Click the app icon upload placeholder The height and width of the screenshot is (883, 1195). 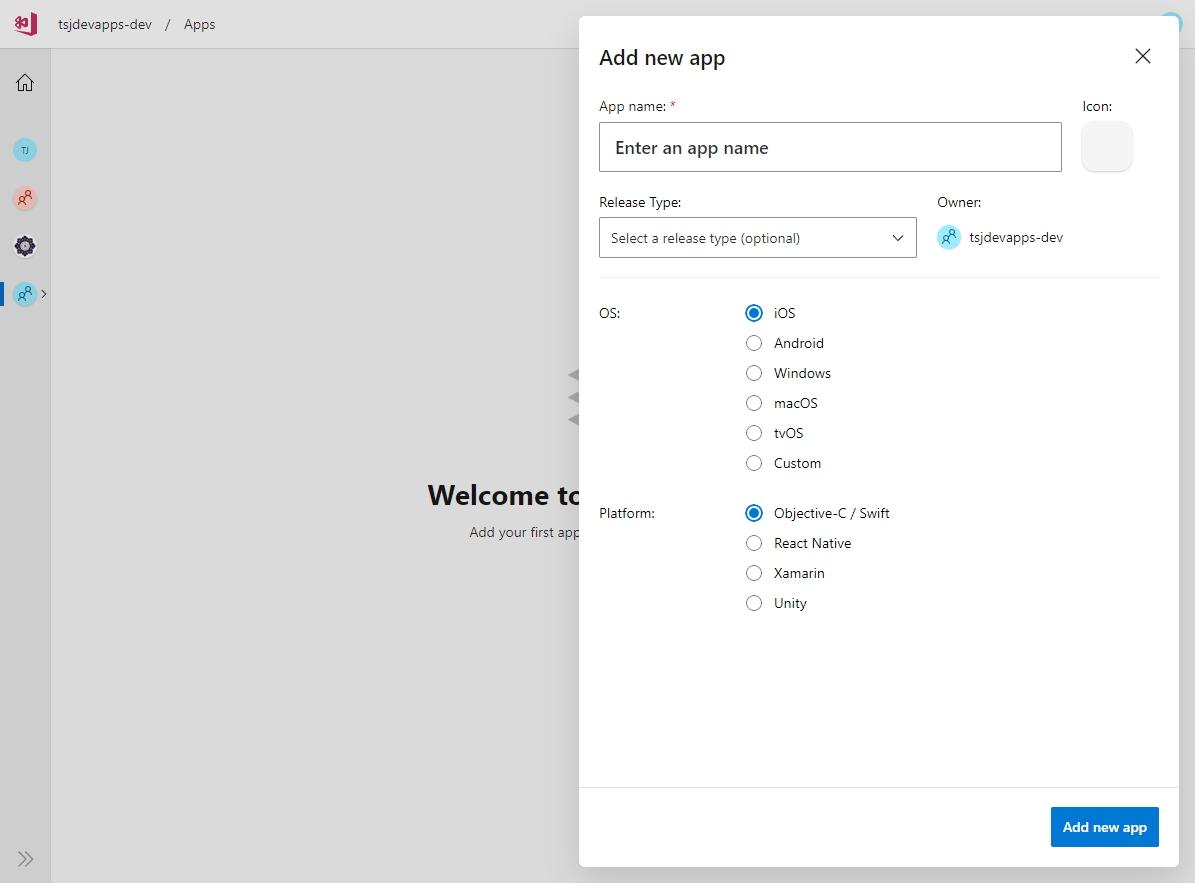click(x=1107, y=147)
